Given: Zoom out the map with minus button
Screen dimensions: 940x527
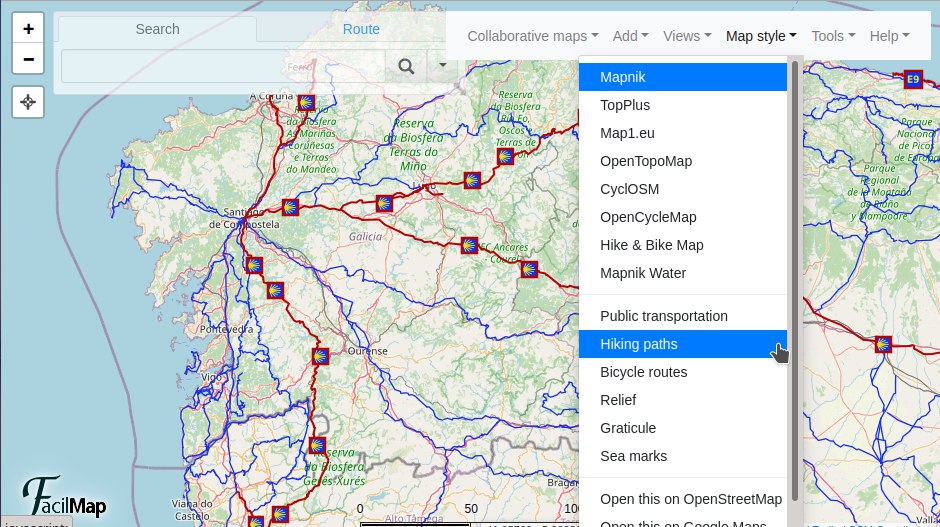Looking at the screenshot, I should (28, 59).
